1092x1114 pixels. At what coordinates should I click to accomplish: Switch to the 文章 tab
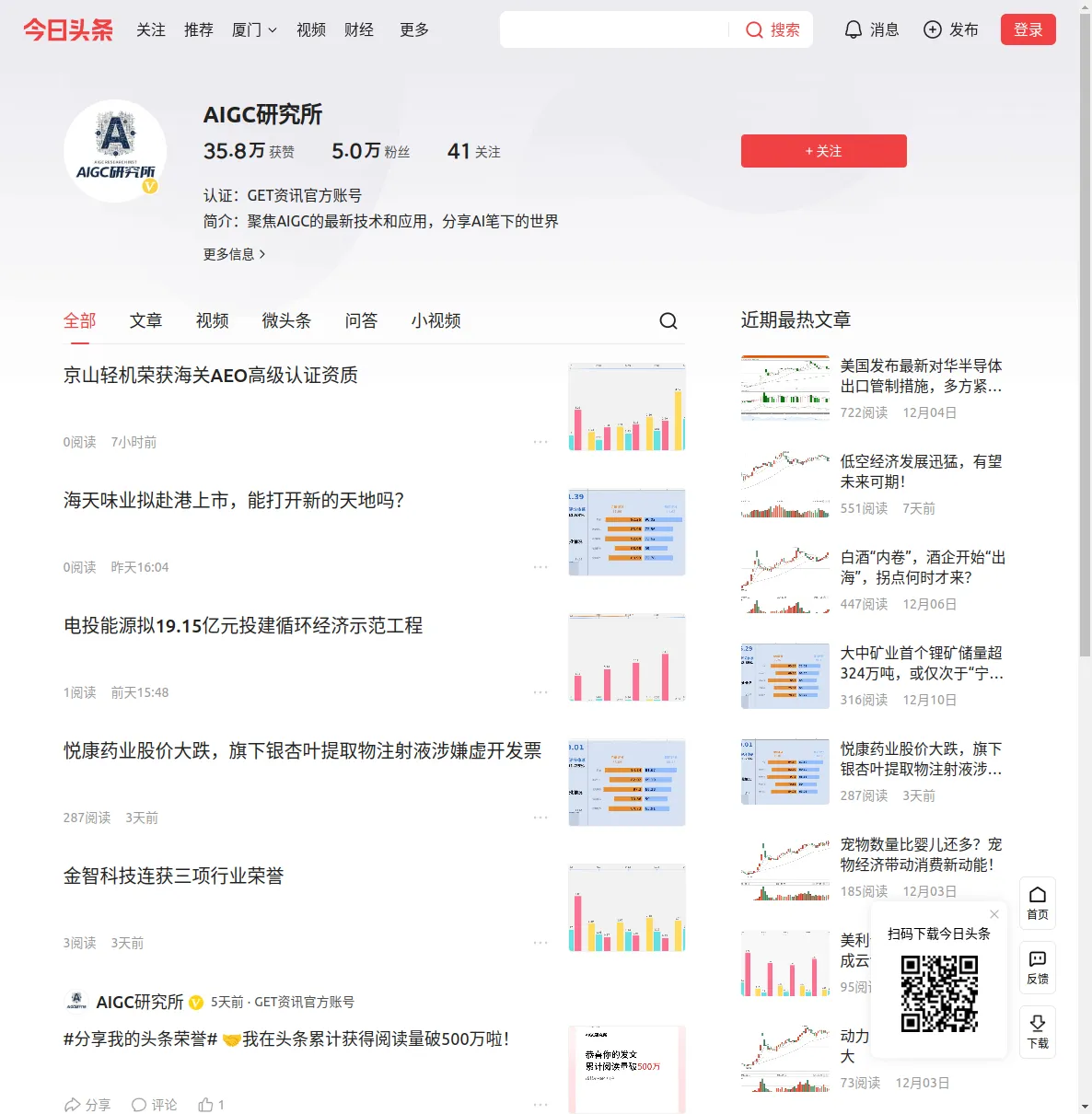146,320
